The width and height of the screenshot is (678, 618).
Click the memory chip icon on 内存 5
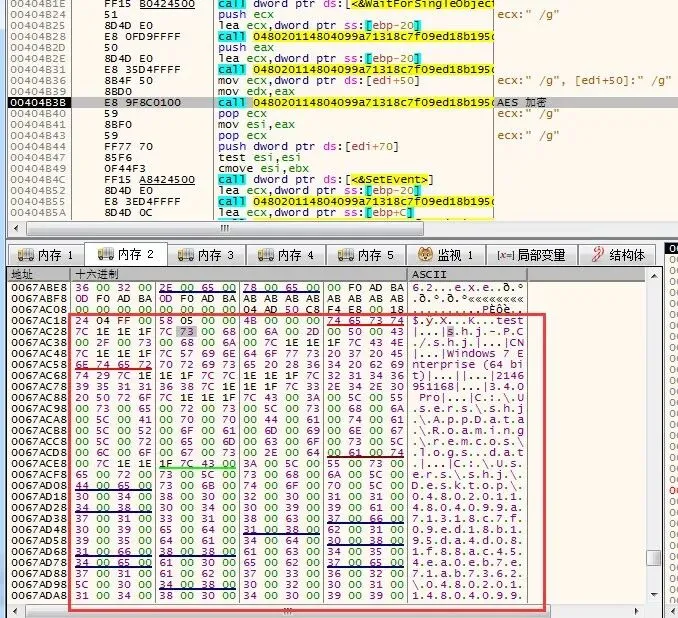[346, 255]
